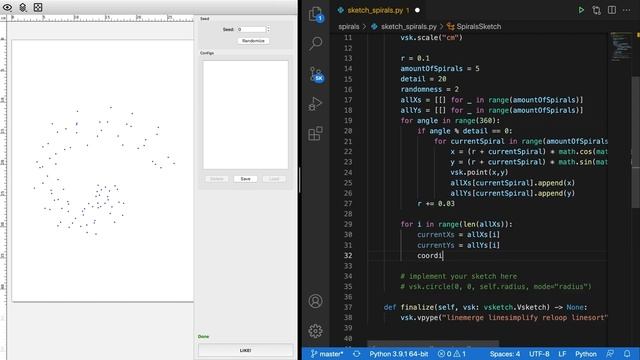Click line number 32 in the gutter

coord(348,256)
